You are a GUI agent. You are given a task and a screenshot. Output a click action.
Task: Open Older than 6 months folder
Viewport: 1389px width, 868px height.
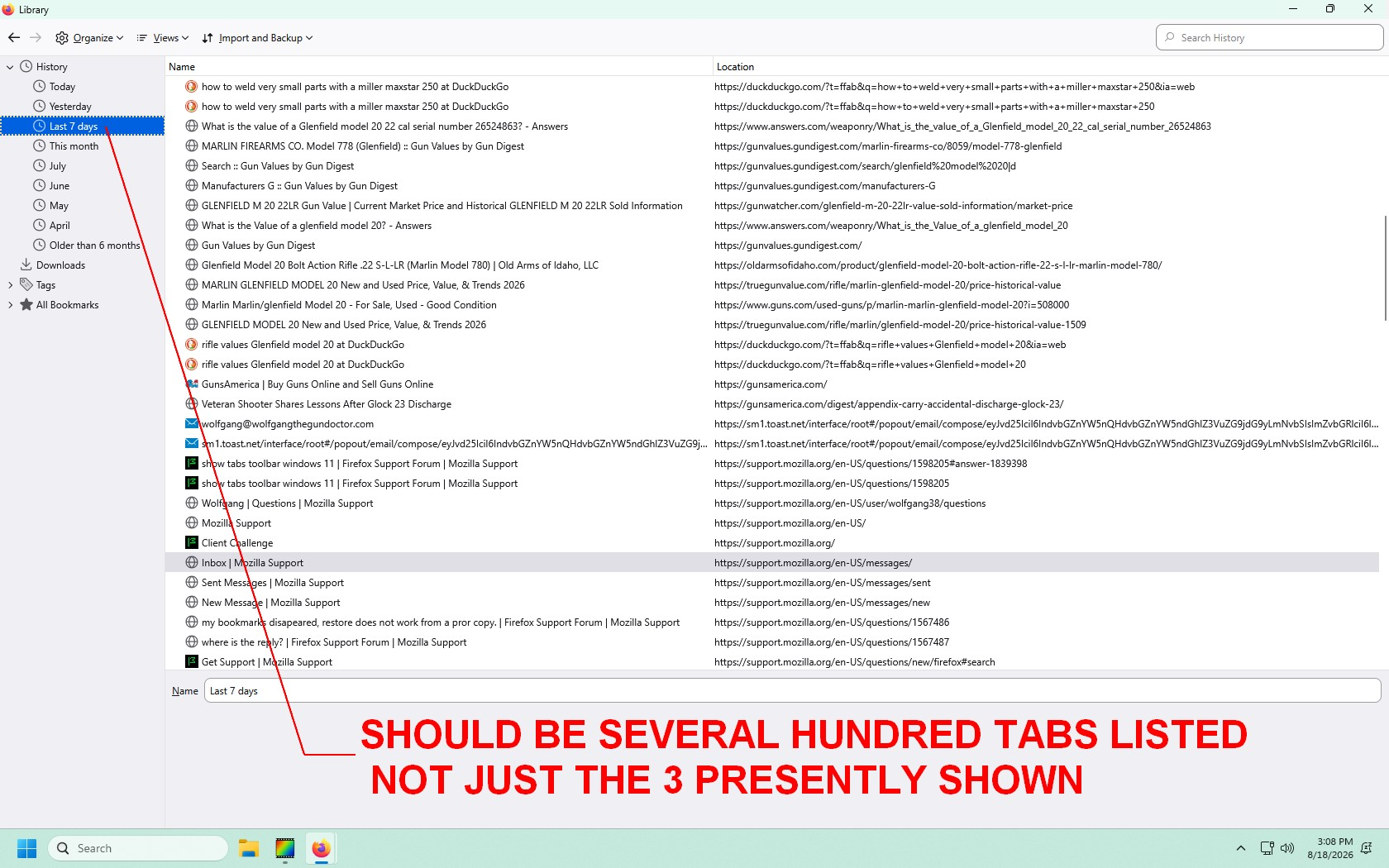click(94, 246)
